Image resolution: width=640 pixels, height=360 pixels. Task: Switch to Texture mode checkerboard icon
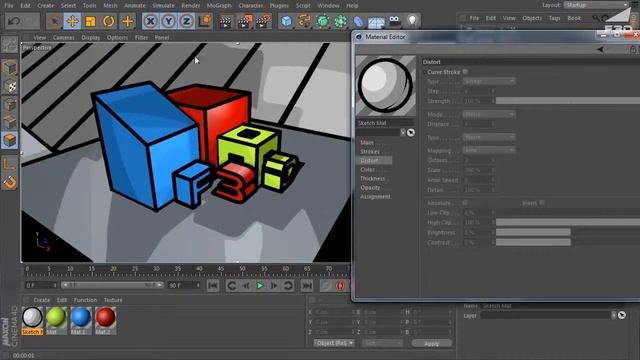[x=9, y=86]
